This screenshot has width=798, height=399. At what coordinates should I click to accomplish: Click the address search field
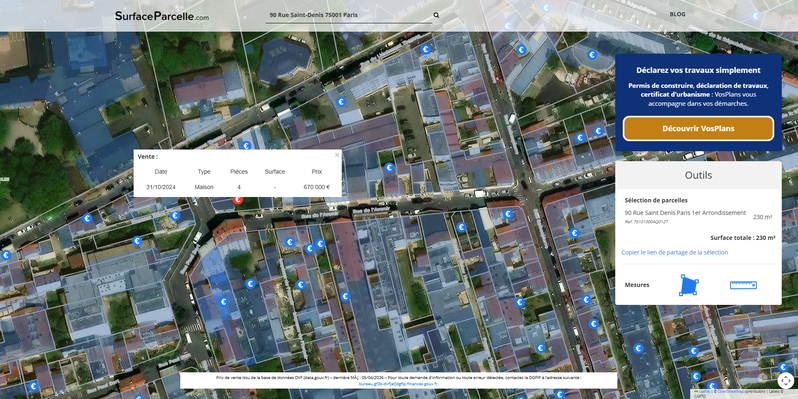point(350,15)
